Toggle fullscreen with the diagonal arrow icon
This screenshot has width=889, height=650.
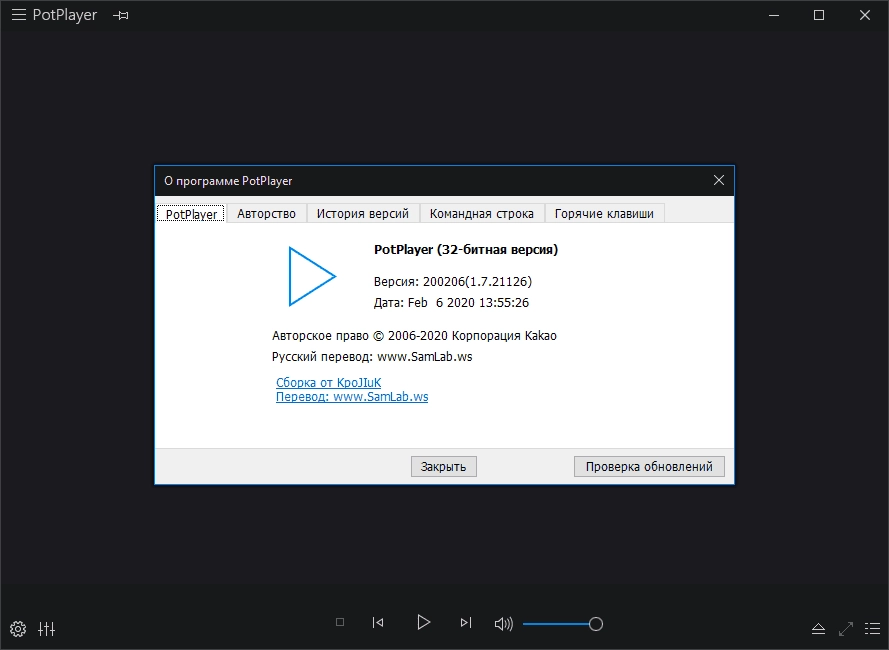[846, 628]
